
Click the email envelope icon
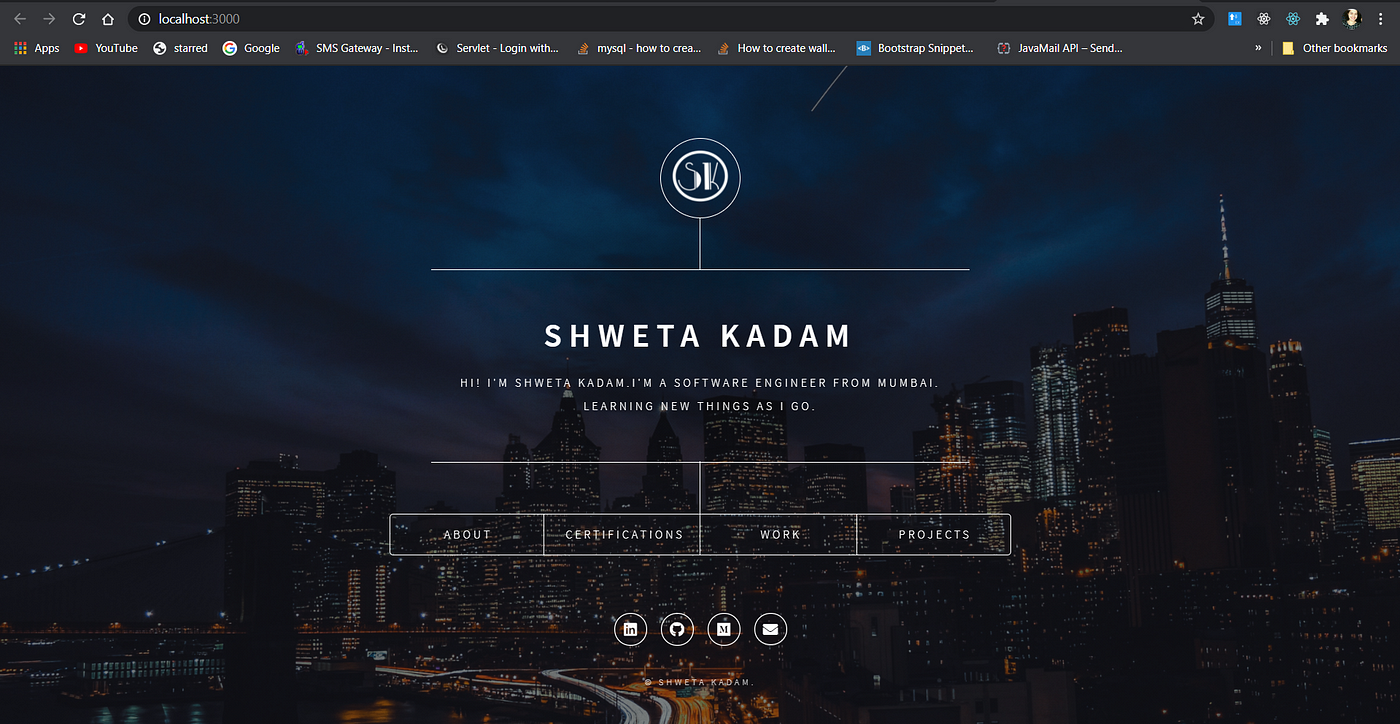770,629
